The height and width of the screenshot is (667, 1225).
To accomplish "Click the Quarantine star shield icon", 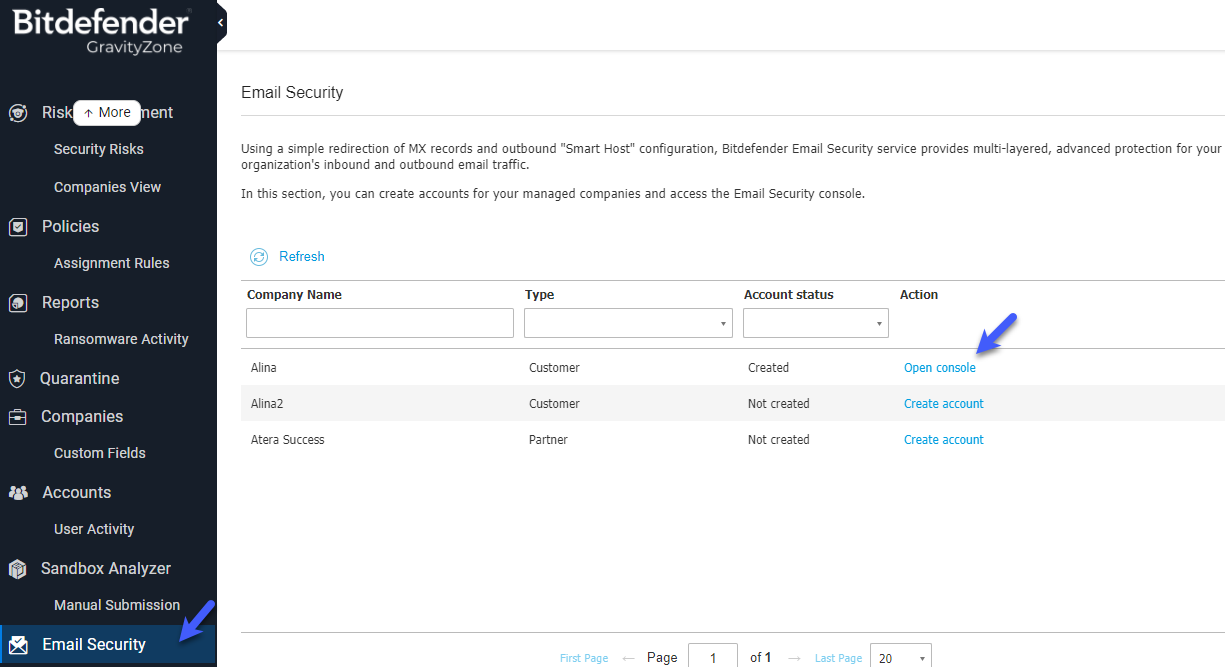I will tap(17, 379).
